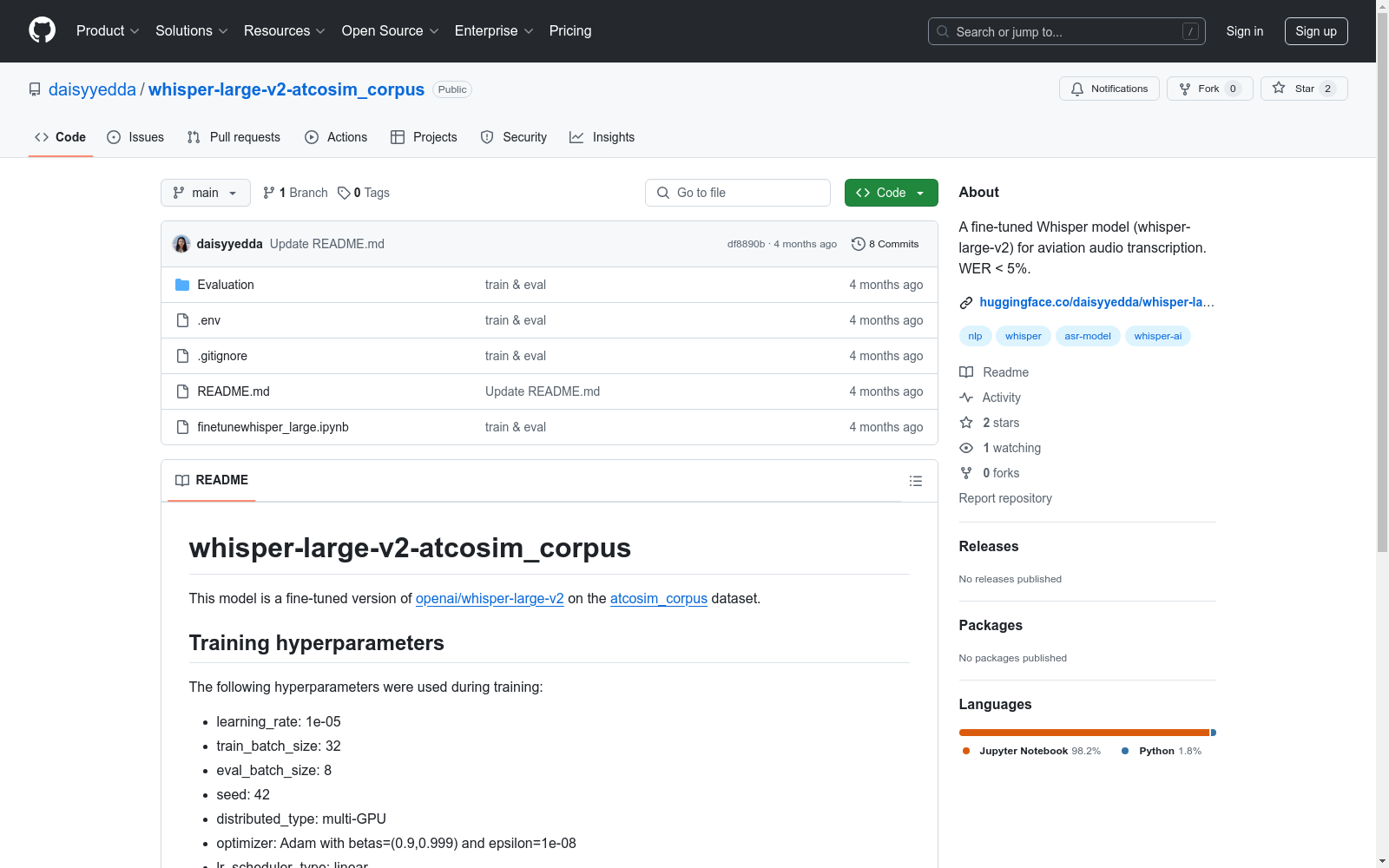Image resolution: width=1389 pixels, height=868 pixels.
Task: Click the Evaluation folder icon
Action: click(x=182, y=285)
